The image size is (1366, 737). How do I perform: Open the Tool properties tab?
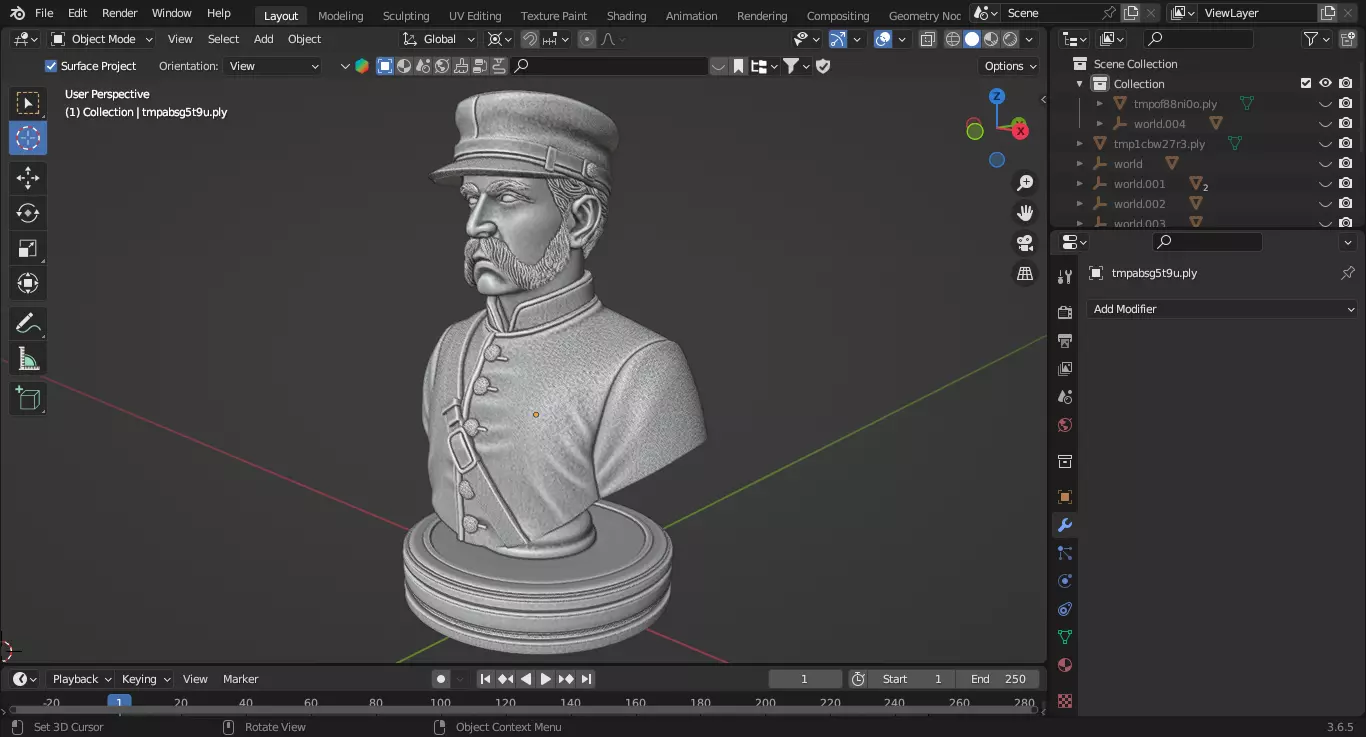(x=1065, y=277)
